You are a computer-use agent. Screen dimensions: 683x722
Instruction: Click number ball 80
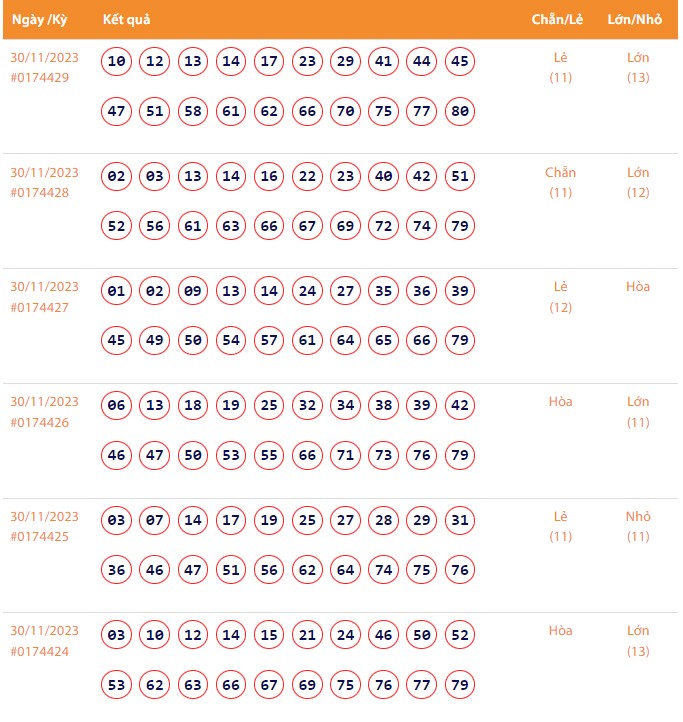pyautogui.click(x=460, y=111)
